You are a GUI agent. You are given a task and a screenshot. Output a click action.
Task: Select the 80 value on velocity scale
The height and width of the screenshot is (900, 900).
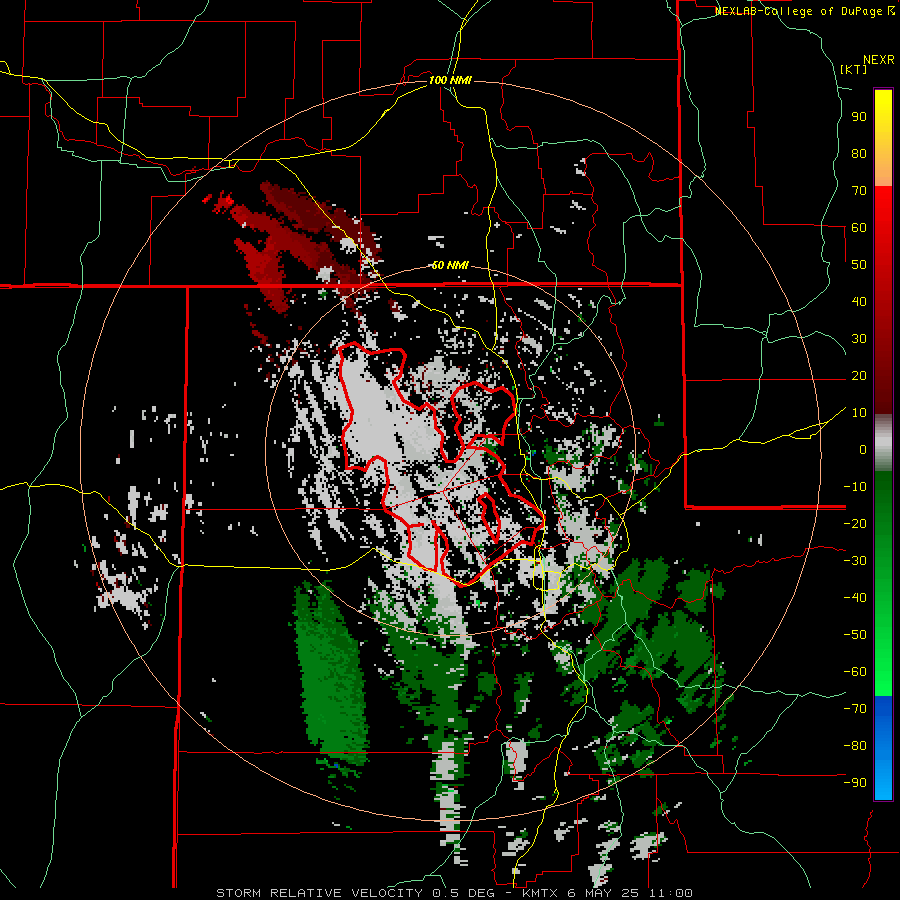pos(859,154)
